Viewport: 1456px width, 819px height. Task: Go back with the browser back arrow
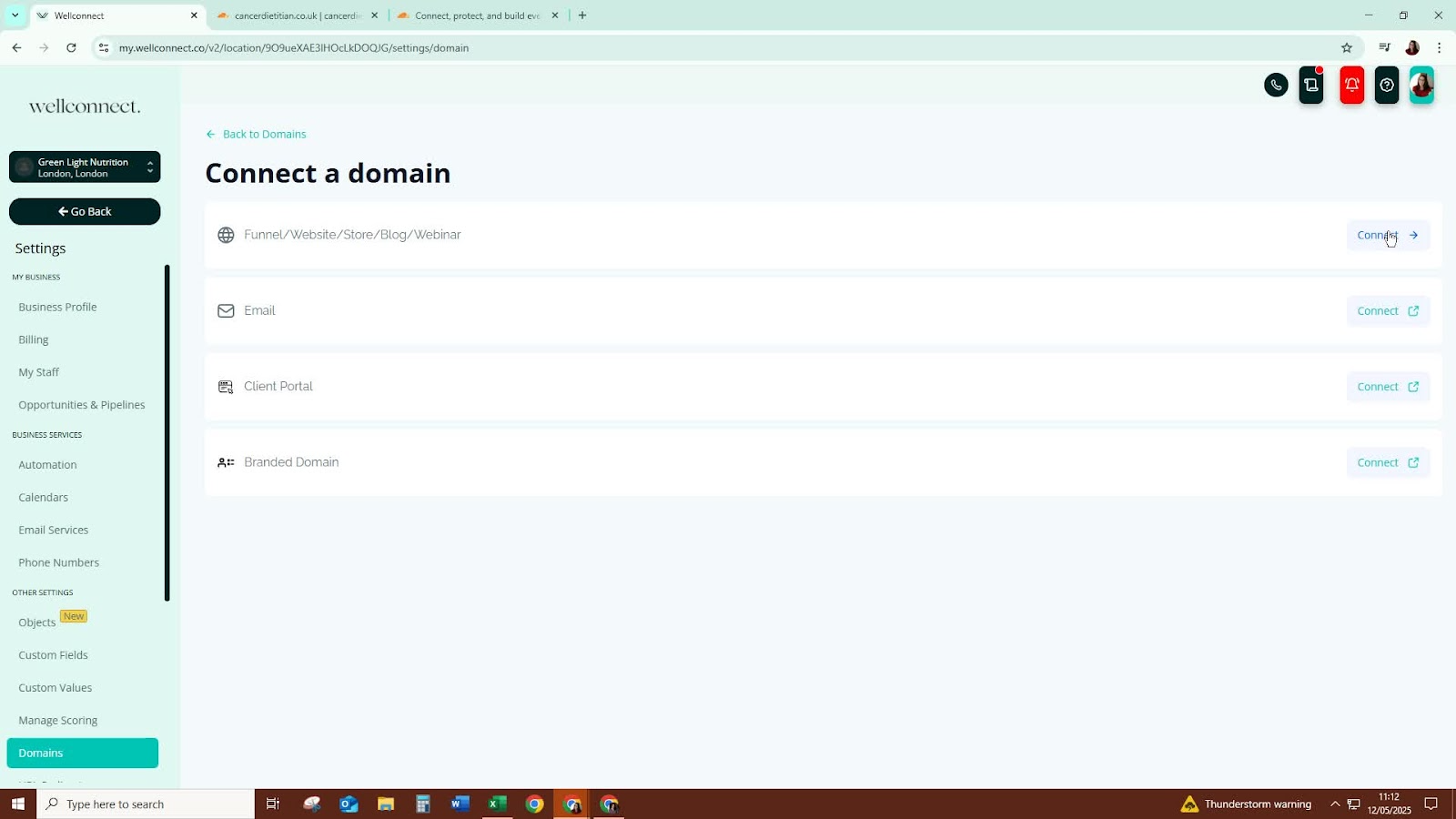coord(16,48)
